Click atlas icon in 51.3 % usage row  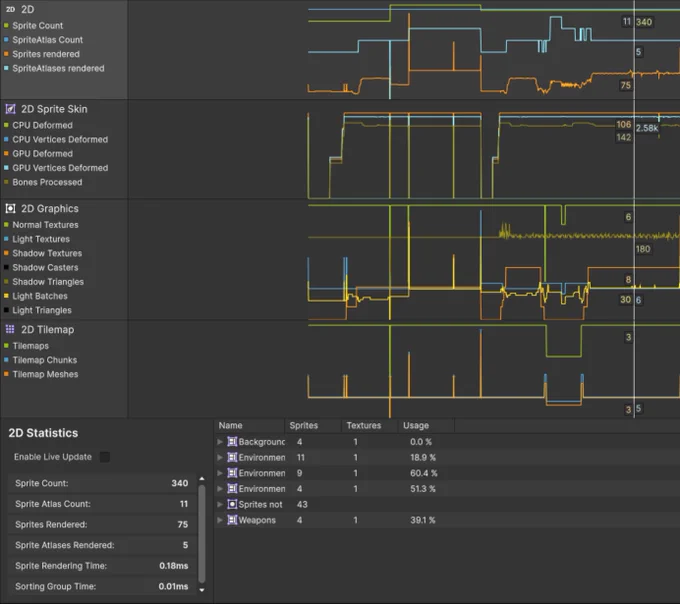tap(232, 489)
